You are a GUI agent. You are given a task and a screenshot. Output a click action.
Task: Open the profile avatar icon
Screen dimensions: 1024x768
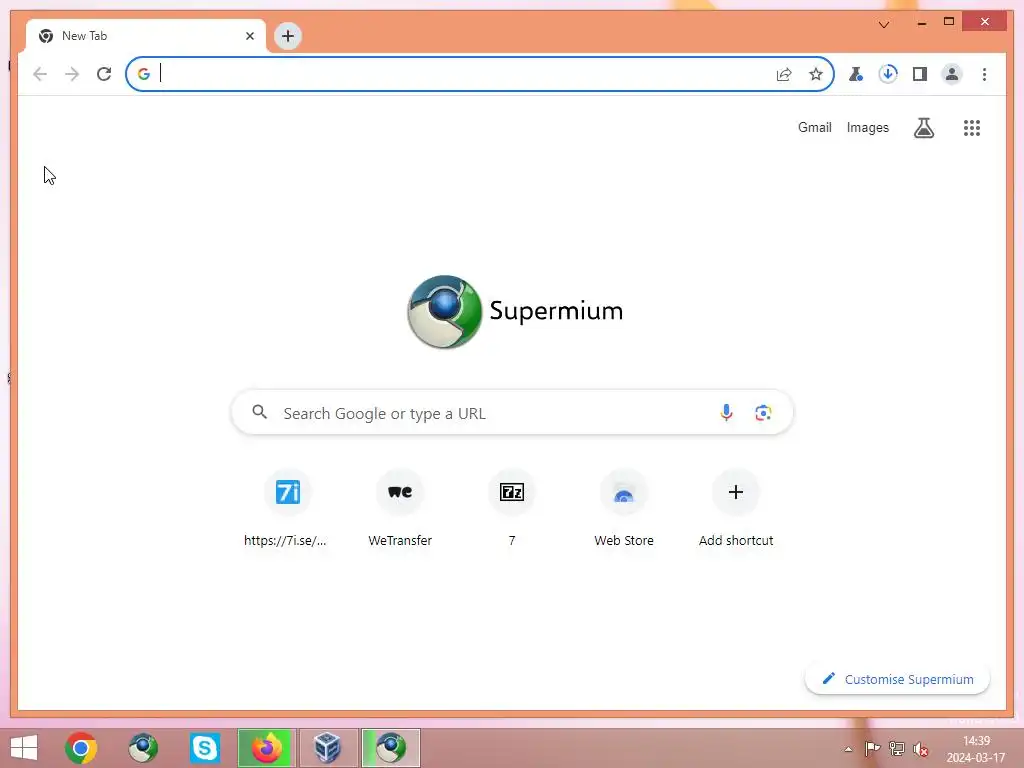point(952,74)
